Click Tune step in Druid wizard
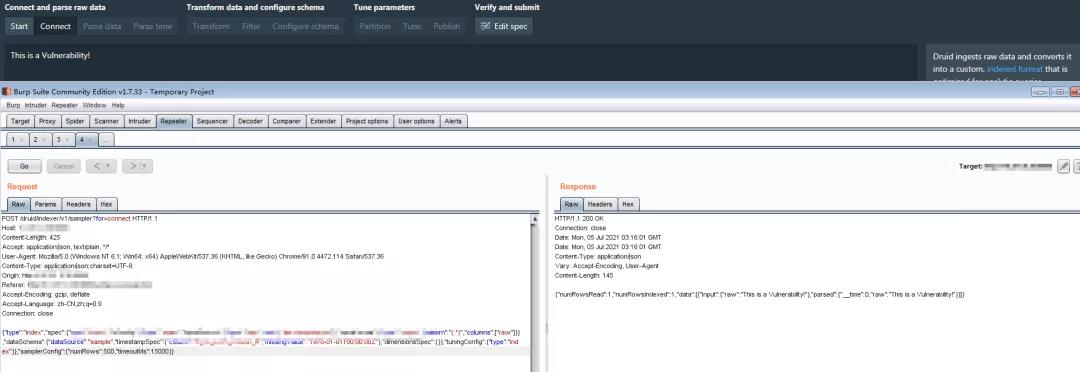 [x=412, y=26]
